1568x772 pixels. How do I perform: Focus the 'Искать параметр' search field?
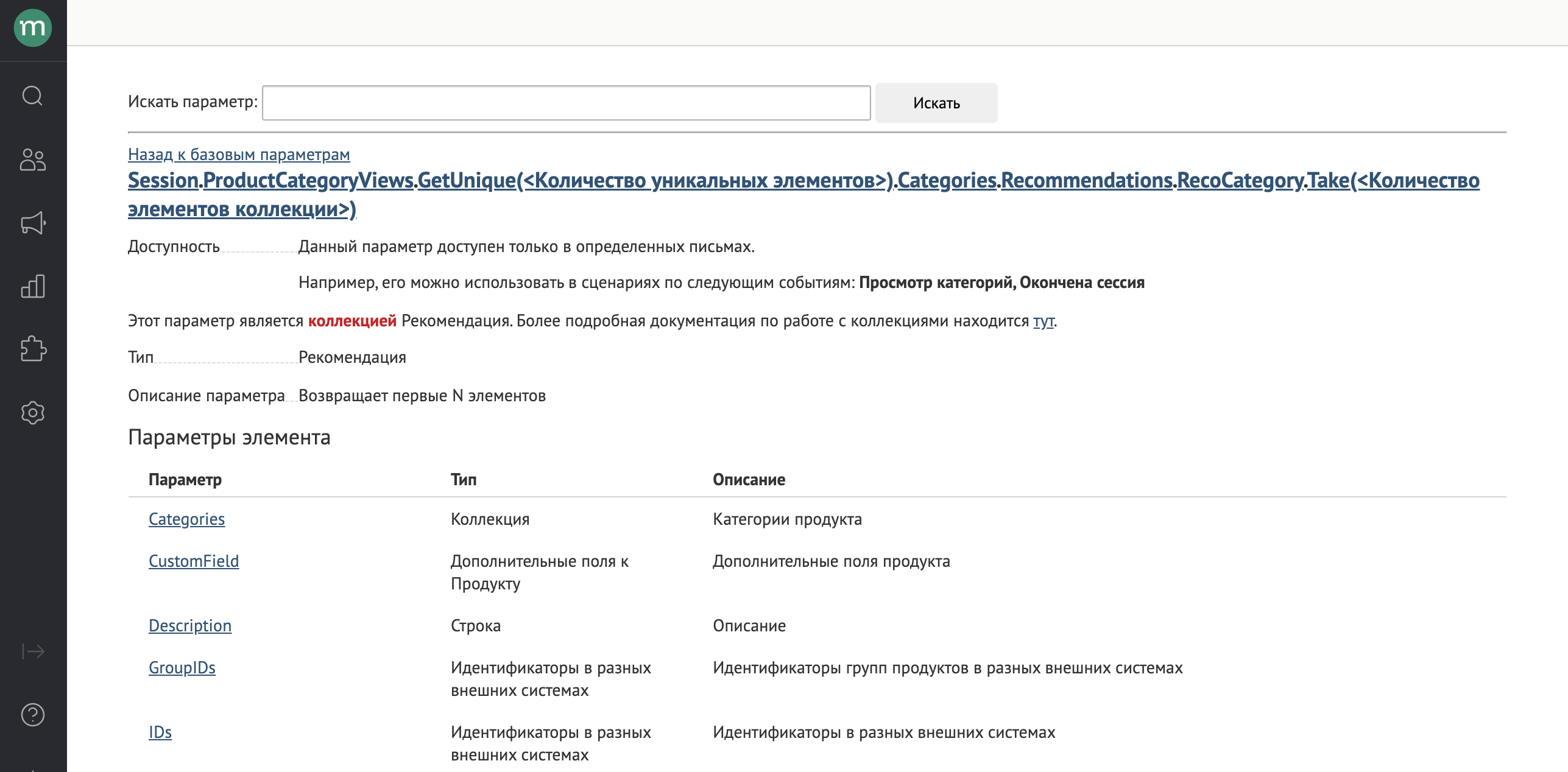[566, 103]
